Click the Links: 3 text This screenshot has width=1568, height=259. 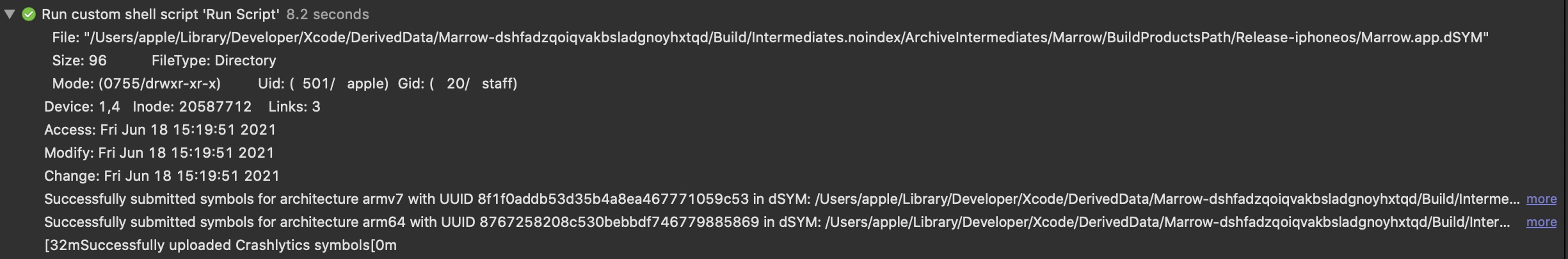[294, 106]
